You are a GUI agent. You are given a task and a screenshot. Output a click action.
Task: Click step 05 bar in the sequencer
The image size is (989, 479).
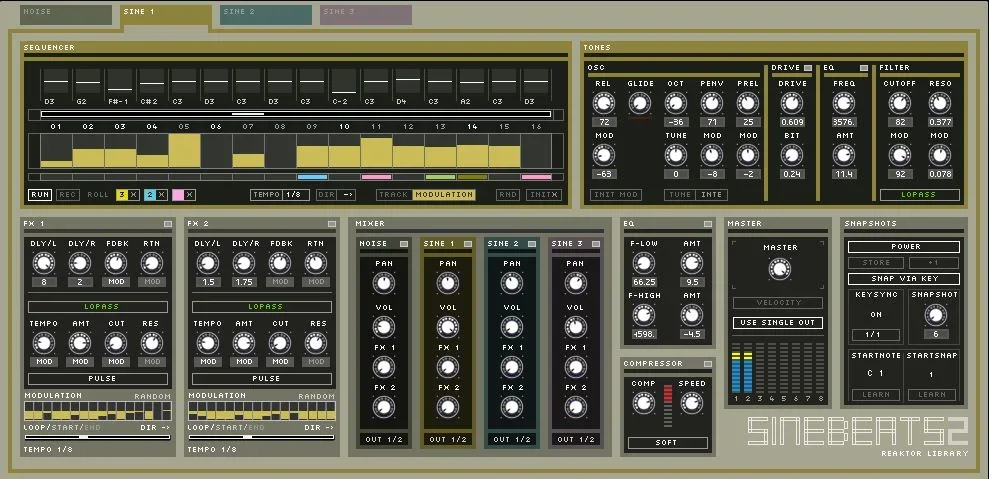tap(184, 150)
